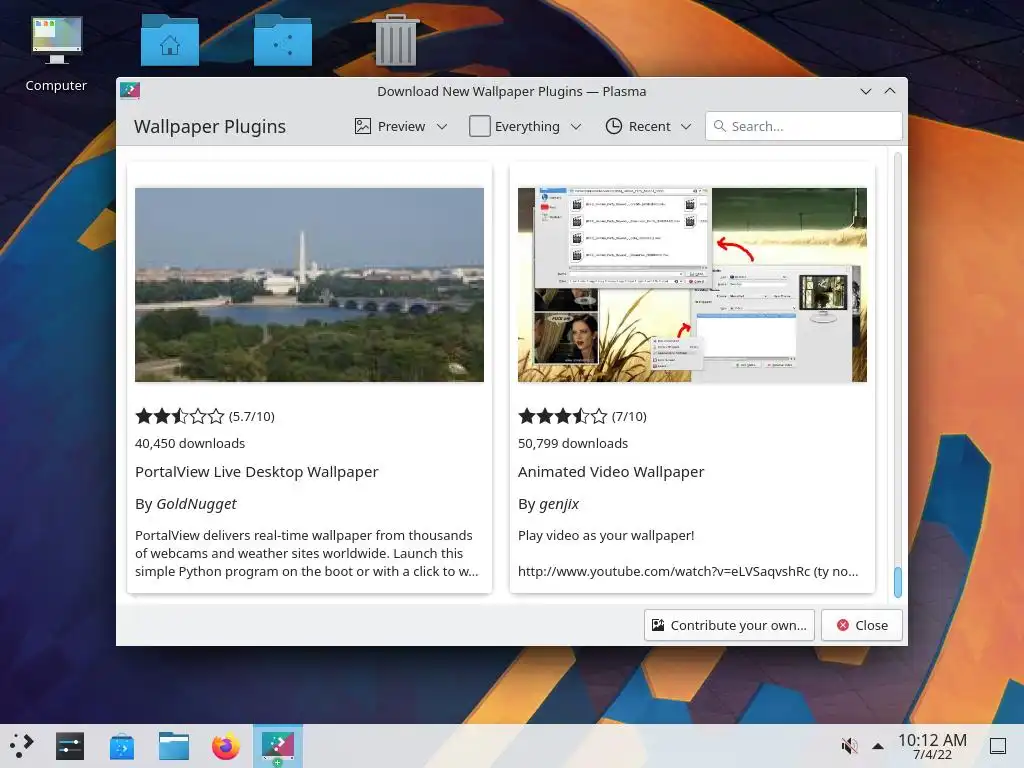This screenshot has width=1024, height=768.
Task: Click the PortalView Live Desktop Wallpaper title
Action: tap(257, 472)
